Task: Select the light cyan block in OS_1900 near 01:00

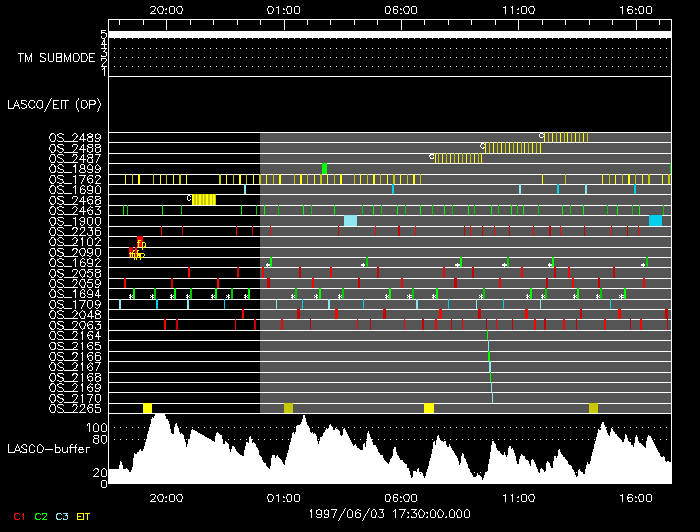Action: (350, 221)
